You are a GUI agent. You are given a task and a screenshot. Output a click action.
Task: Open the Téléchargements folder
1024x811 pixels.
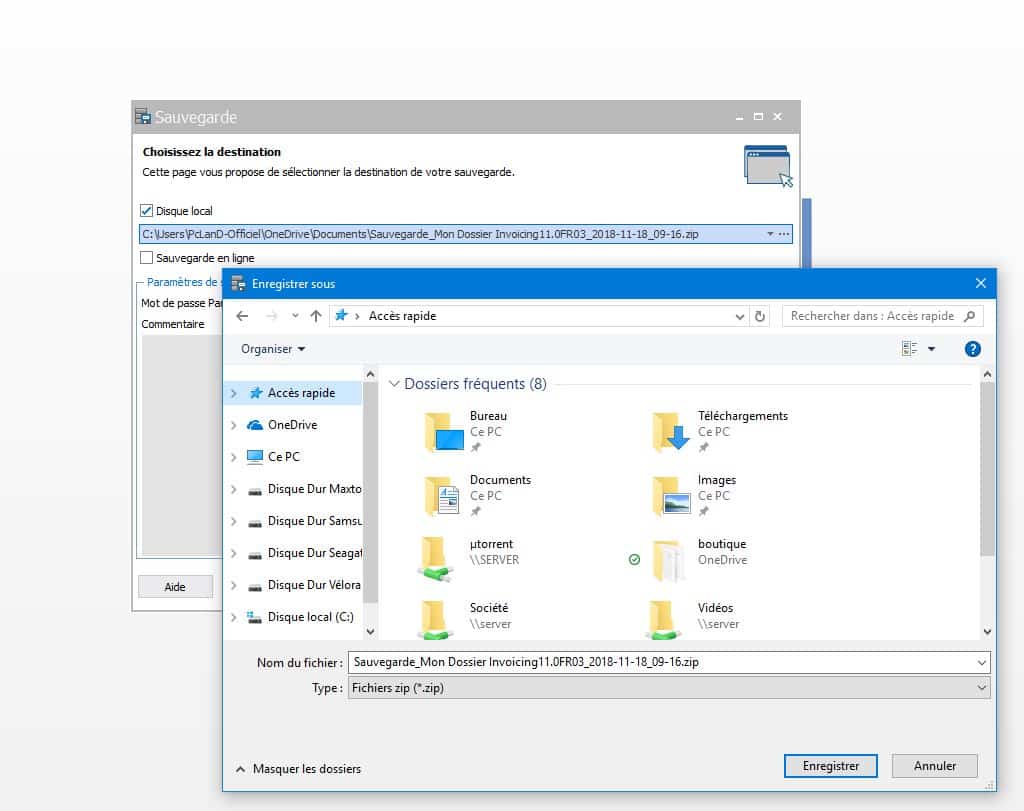[x=671, y=432]
